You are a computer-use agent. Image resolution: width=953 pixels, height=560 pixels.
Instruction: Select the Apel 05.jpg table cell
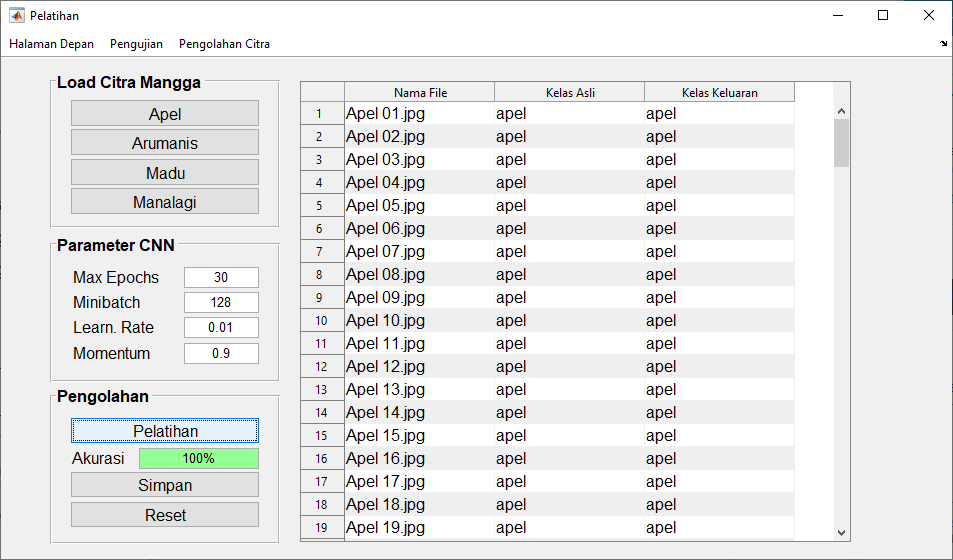[x=419, y=206]
